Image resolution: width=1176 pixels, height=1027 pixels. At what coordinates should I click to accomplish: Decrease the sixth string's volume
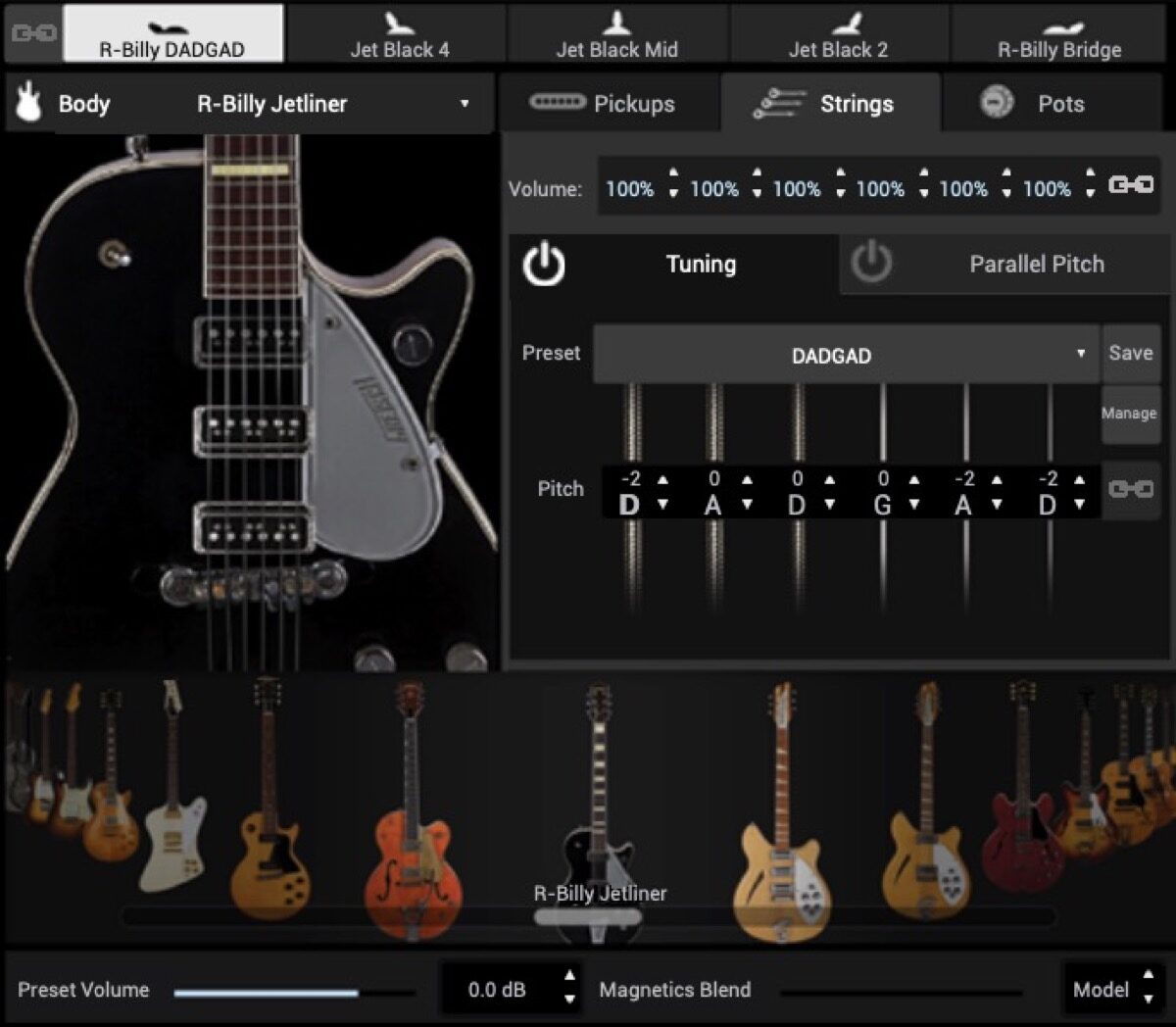[x=1090, y=193]
